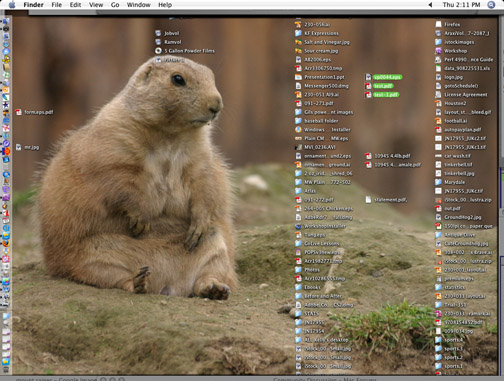Select the Marydale folder

438,182
